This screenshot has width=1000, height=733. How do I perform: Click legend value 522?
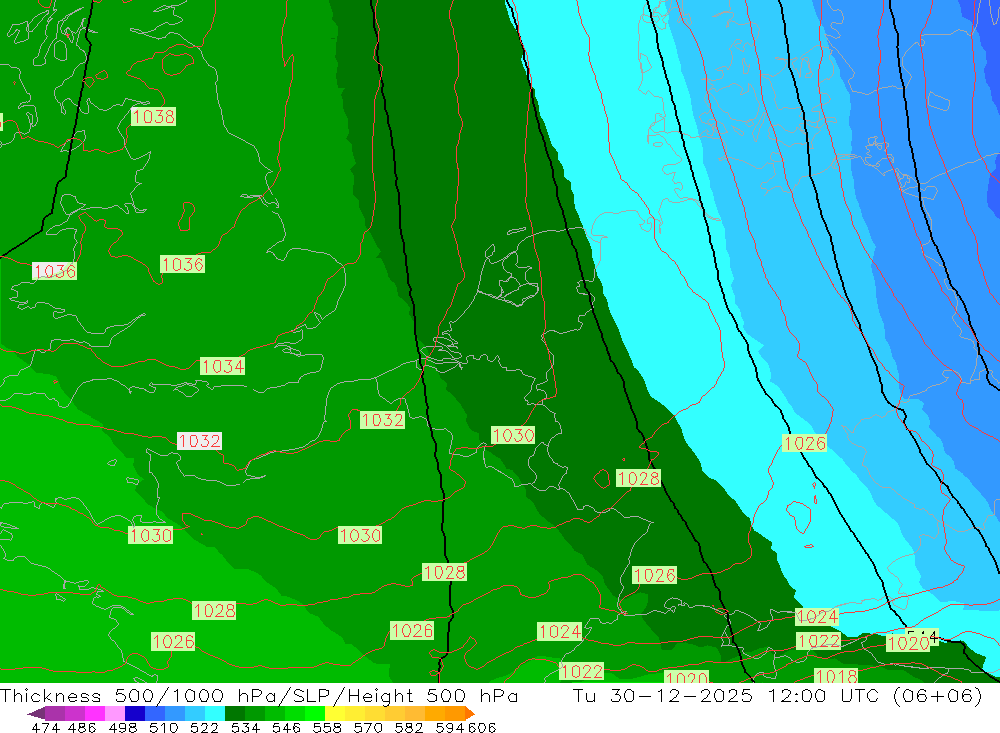pyautogui.click(x=204, y=727)
